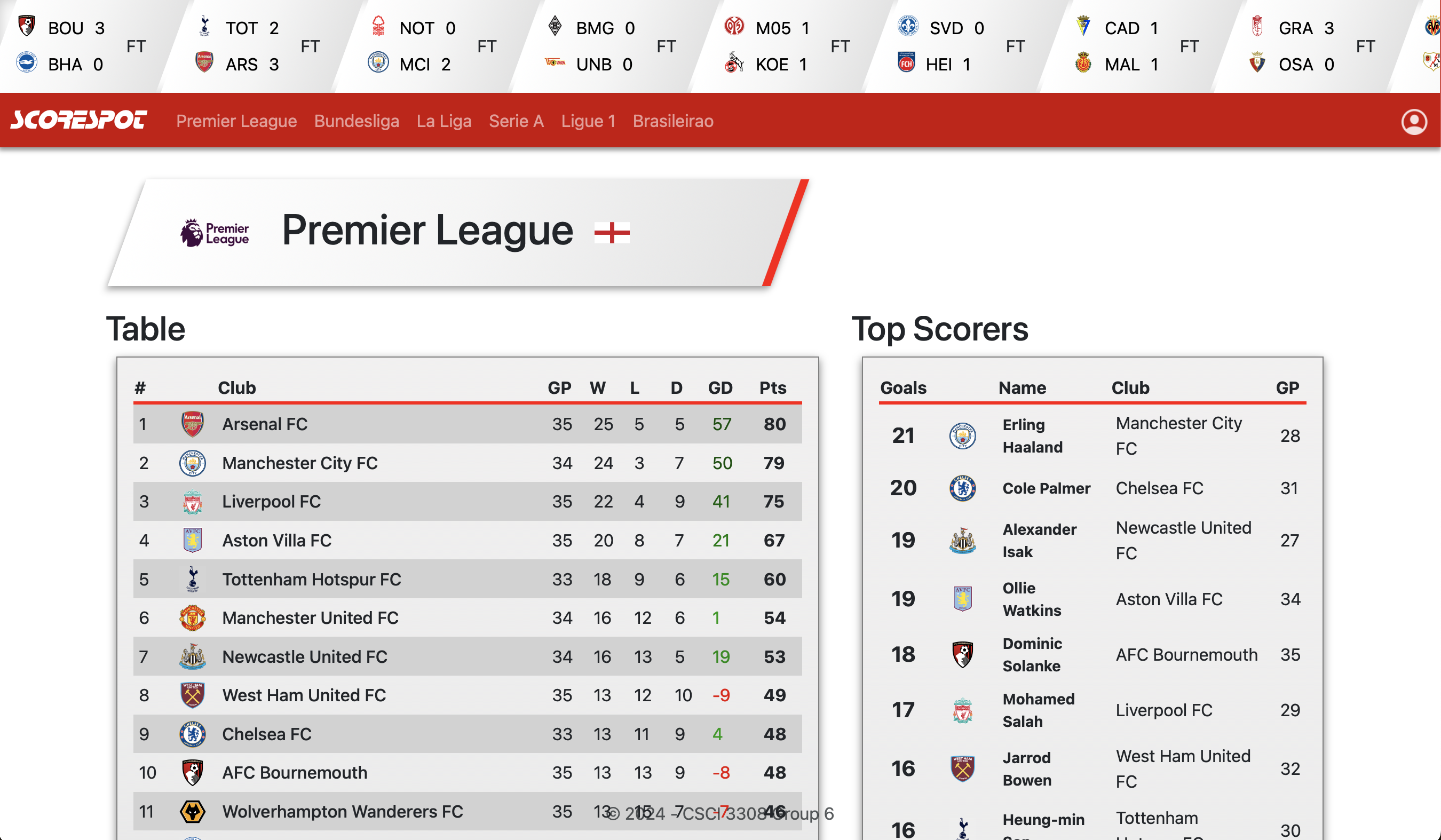
Task: Open the Brasileirao league link
Action: [672, 121]
